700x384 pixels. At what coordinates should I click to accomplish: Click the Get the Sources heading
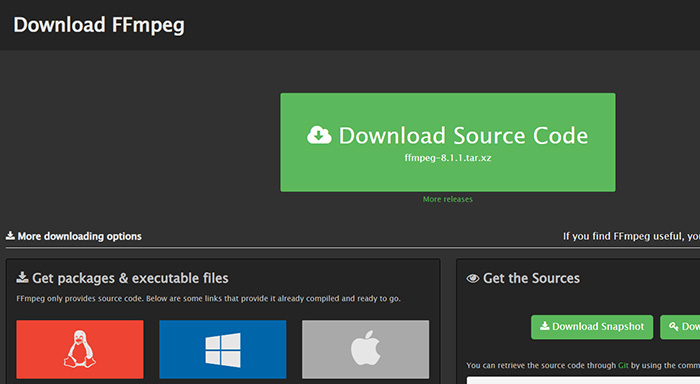coord(523,278)
